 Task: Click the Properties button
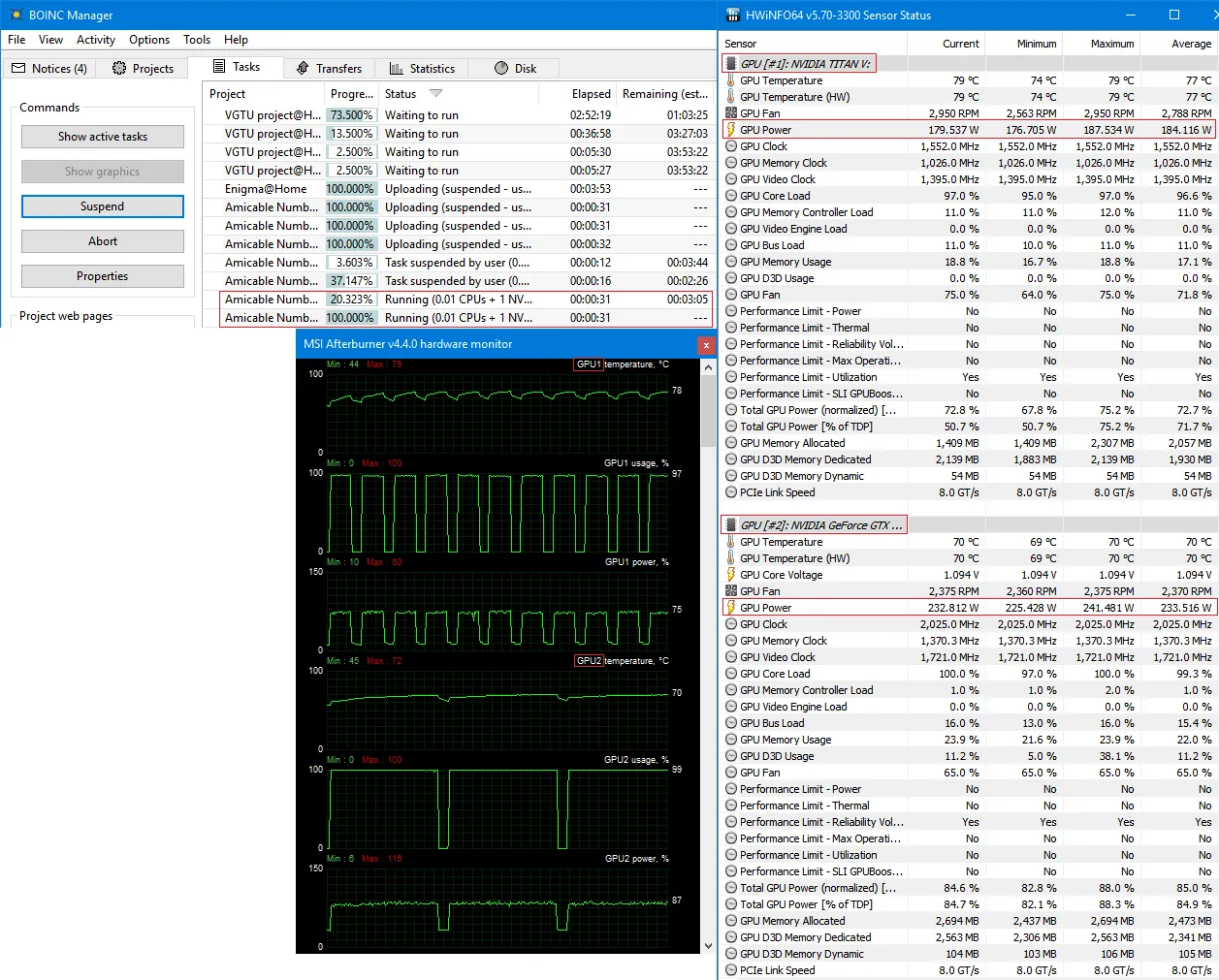103,276
